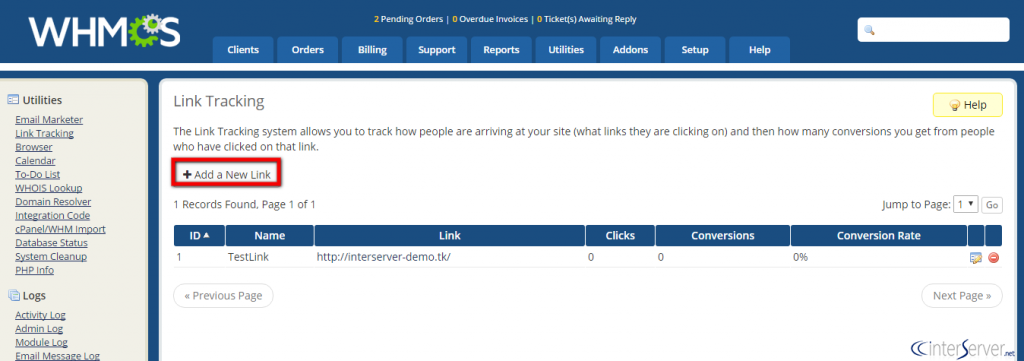Open Link Tracking in sidebar
The image size is (1024, 361).
[x=44, y=133]
